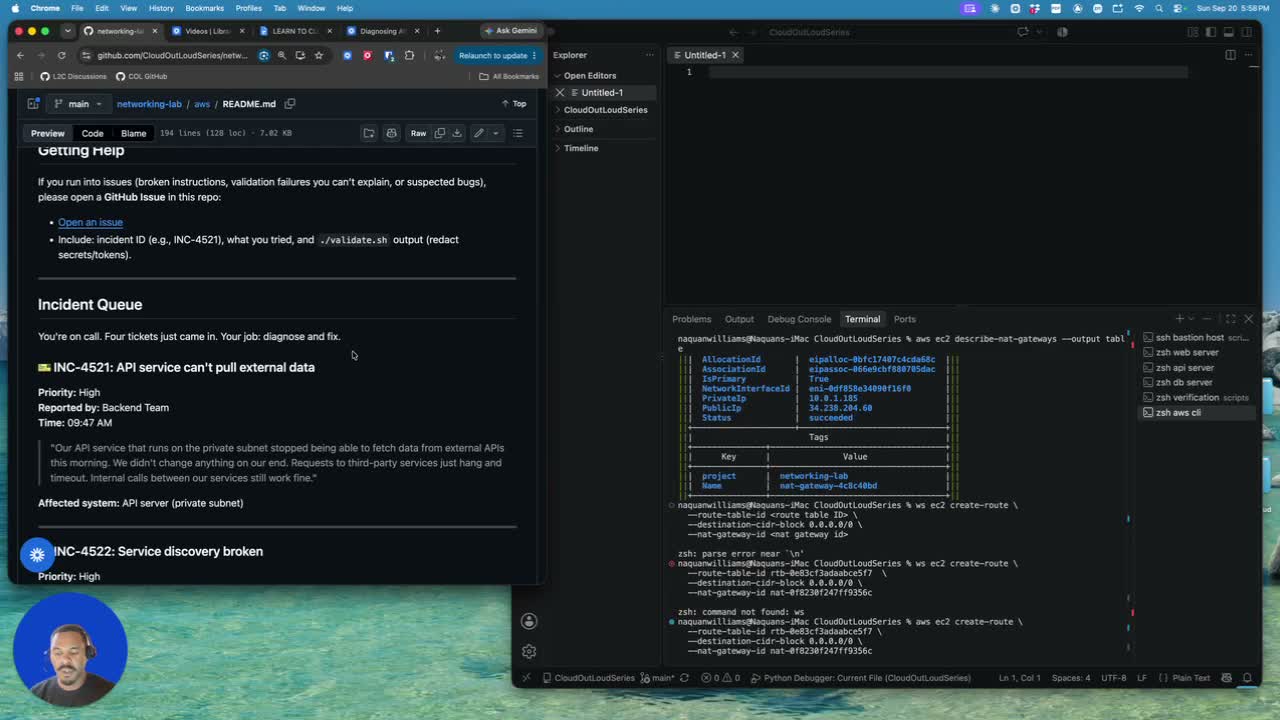Screen dimensions: 1280x720
Task: Go back using Chrome's back arrow
Action: click(20, 56)
